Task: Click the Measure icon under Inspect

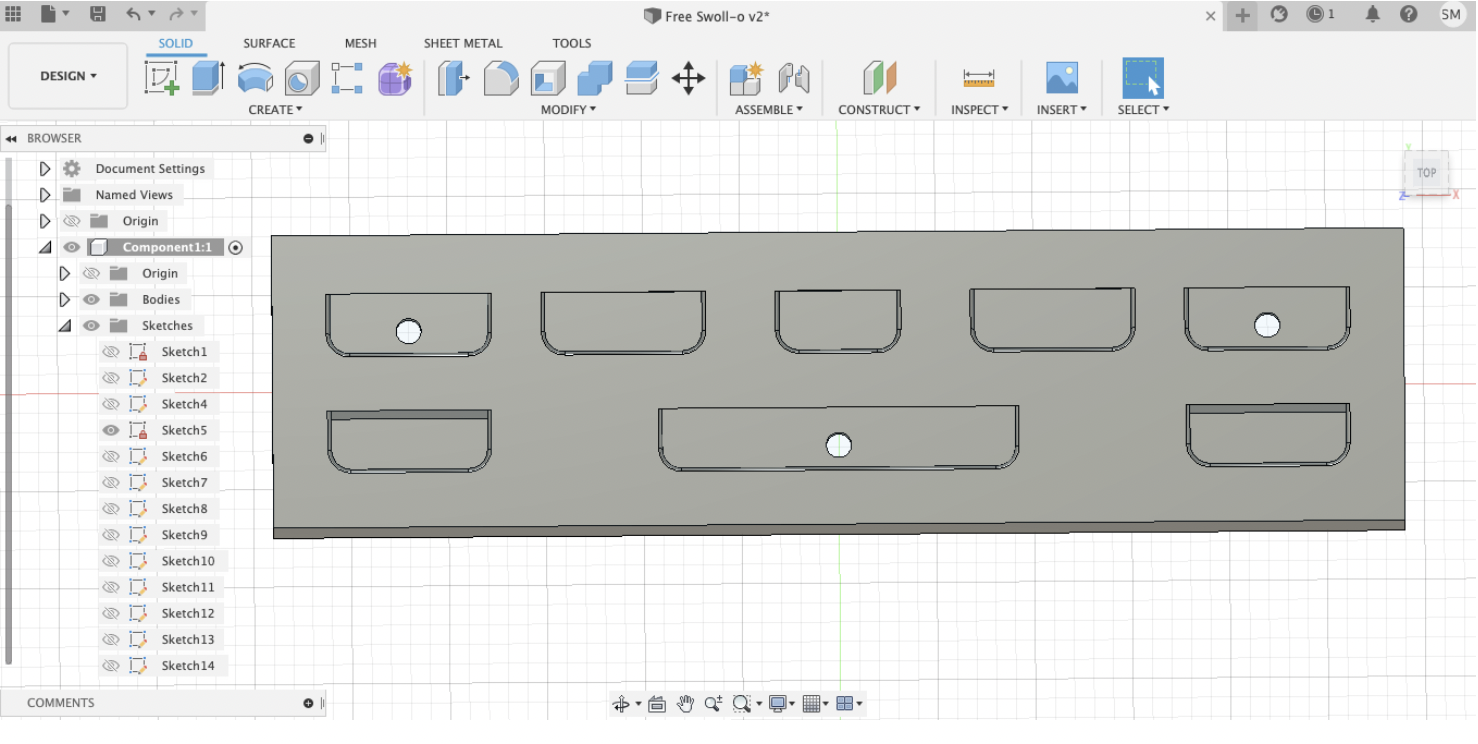Action: click(x=978, y=78)
